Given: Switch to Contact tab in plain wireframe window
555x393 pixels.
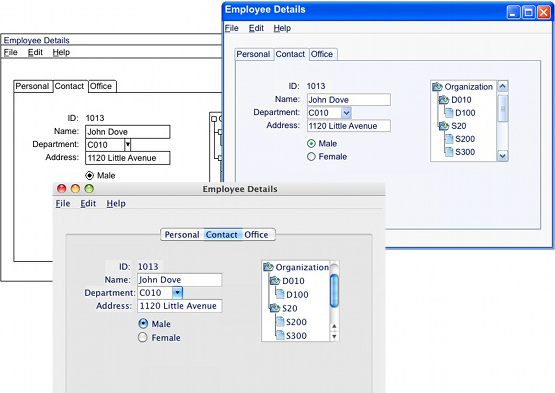Looking at the screenshot, I should point(70,86).
